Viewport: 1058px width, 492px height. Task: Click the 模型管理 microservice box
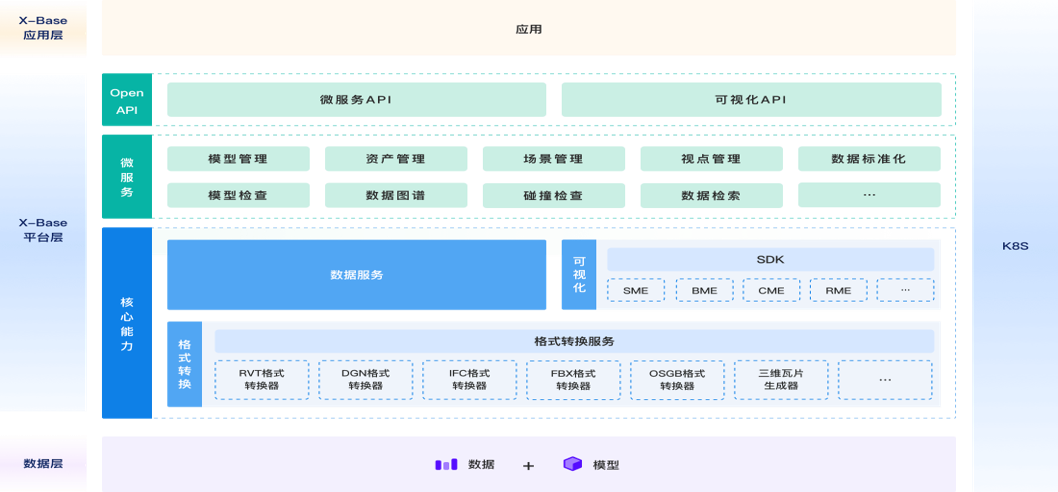pos(238,159)
